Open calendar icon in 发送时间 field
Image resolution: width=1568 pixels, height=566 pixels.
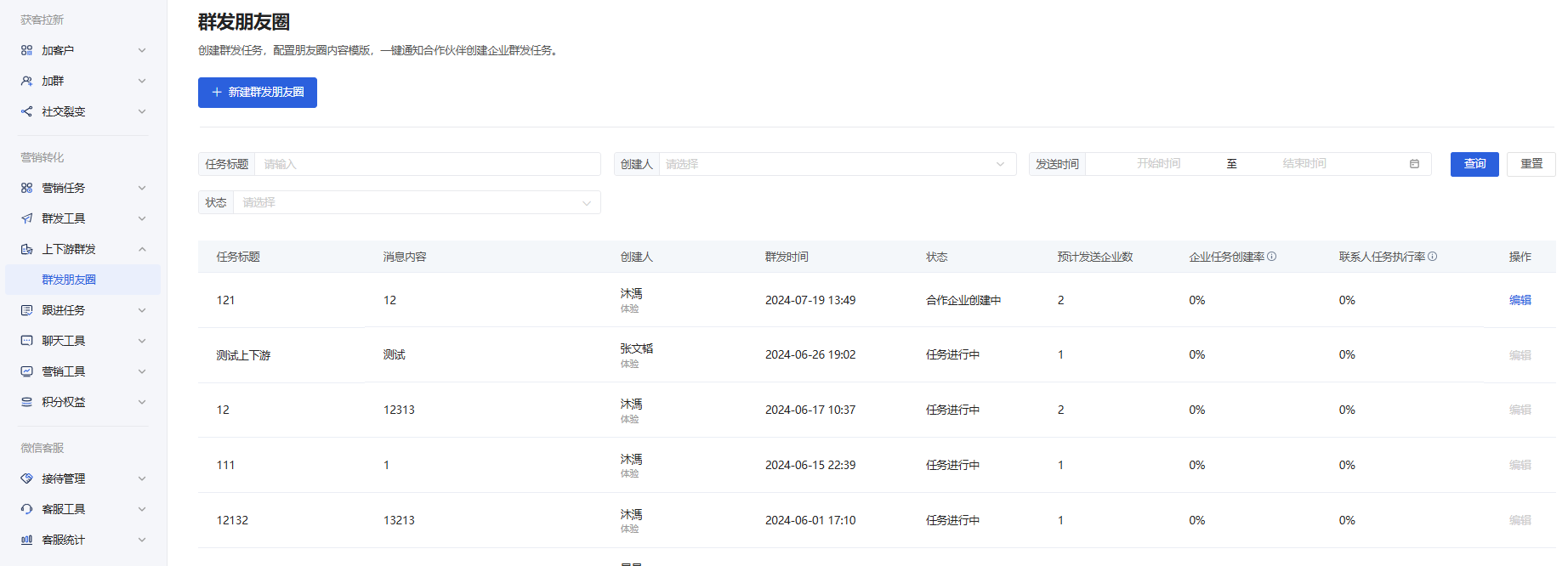coord(1414,164)
